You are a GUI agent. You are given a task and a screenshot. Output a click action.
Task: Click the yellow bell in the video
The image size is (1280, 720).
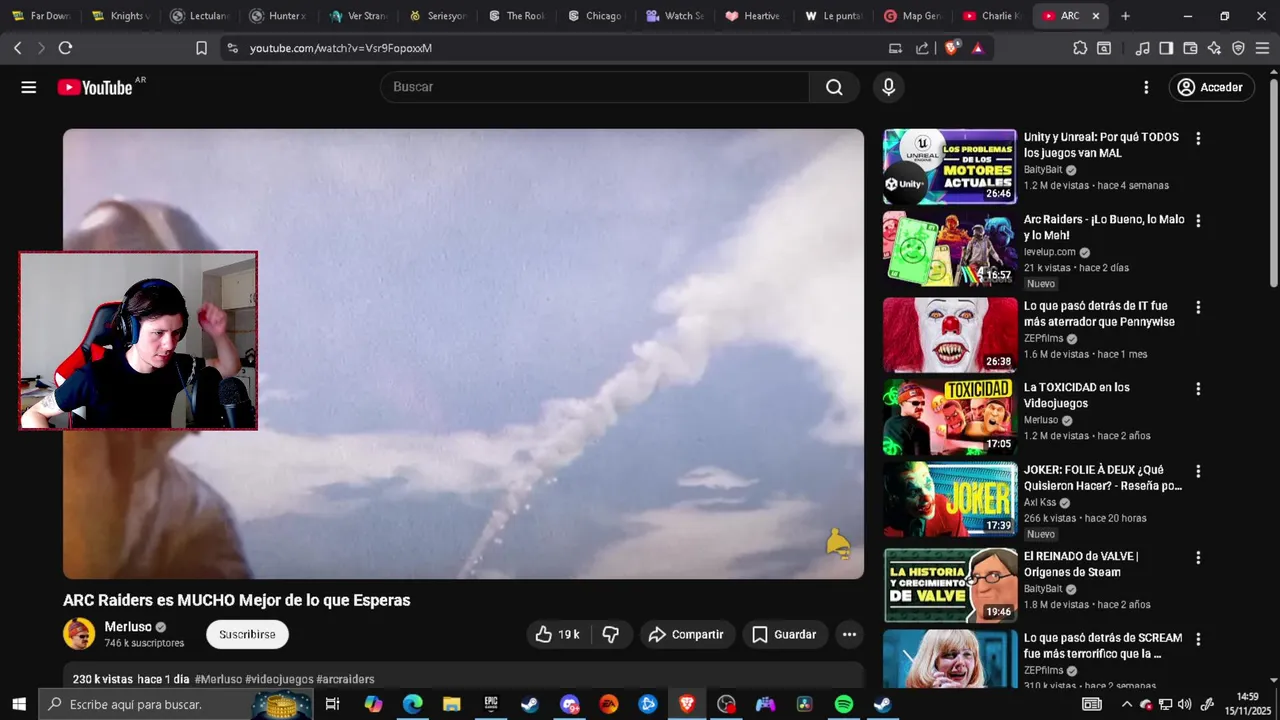tap(838, 543)
